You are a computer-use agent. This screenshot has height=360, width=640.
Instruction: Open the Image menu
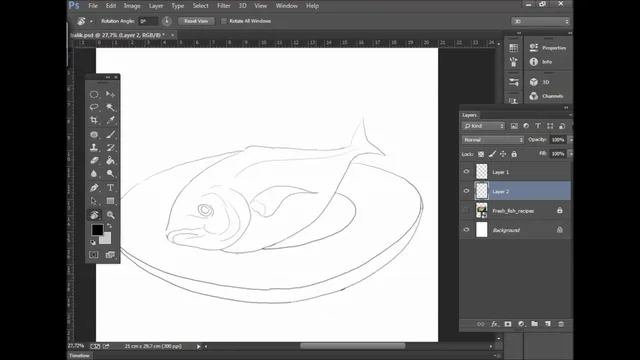pyautogui.click(x=132, y=6)
